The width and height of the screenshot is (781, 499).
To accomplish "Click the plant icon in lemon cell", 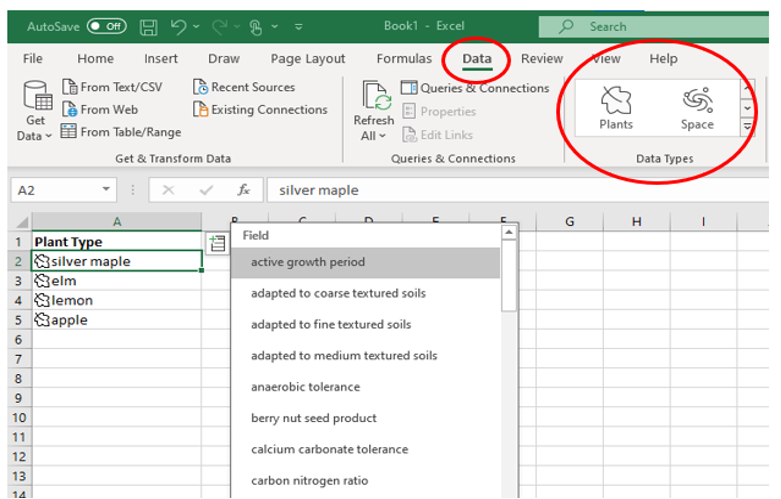I will pyautogui.click(x=42, y=300).
